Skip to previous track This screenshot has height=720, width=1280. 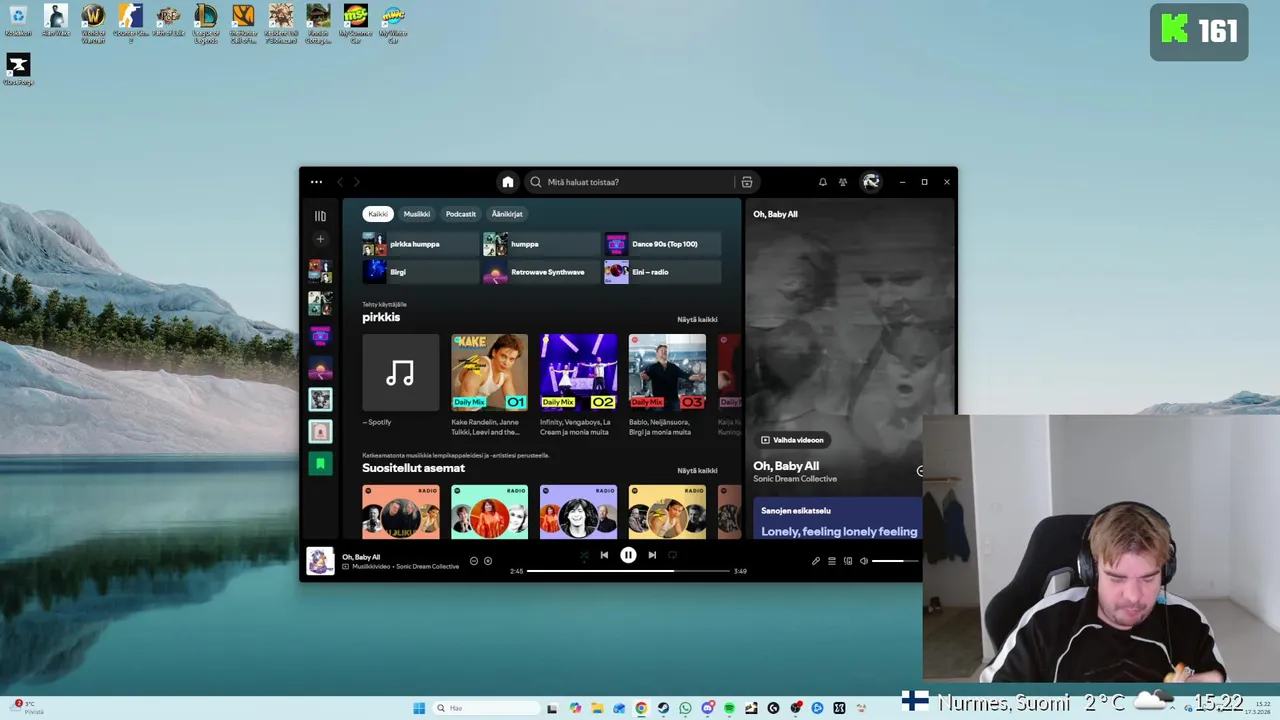coord(604,555)
